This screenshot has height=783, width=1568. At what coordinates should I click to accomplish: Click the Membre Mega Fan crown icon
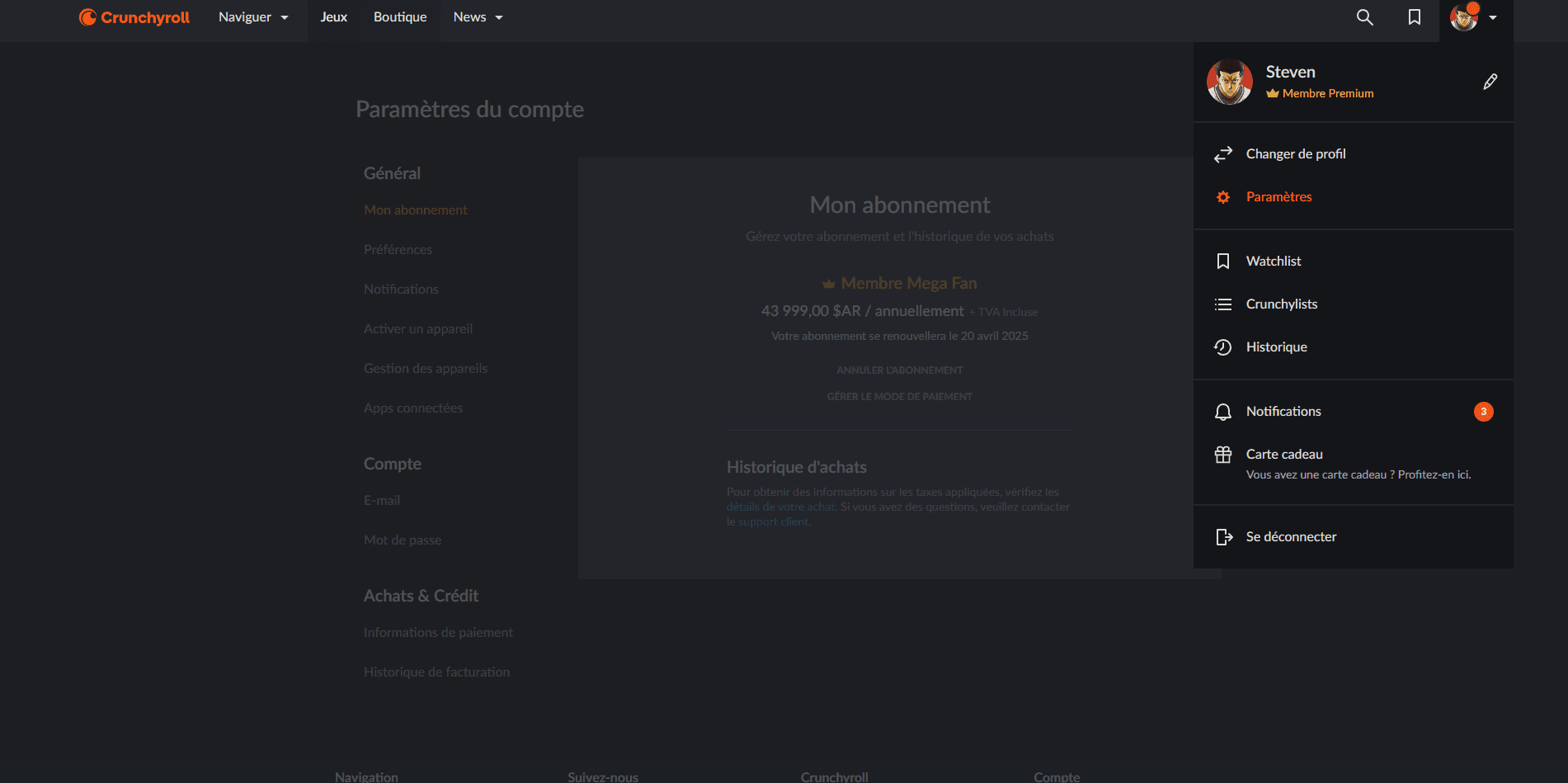click(829, 284)
